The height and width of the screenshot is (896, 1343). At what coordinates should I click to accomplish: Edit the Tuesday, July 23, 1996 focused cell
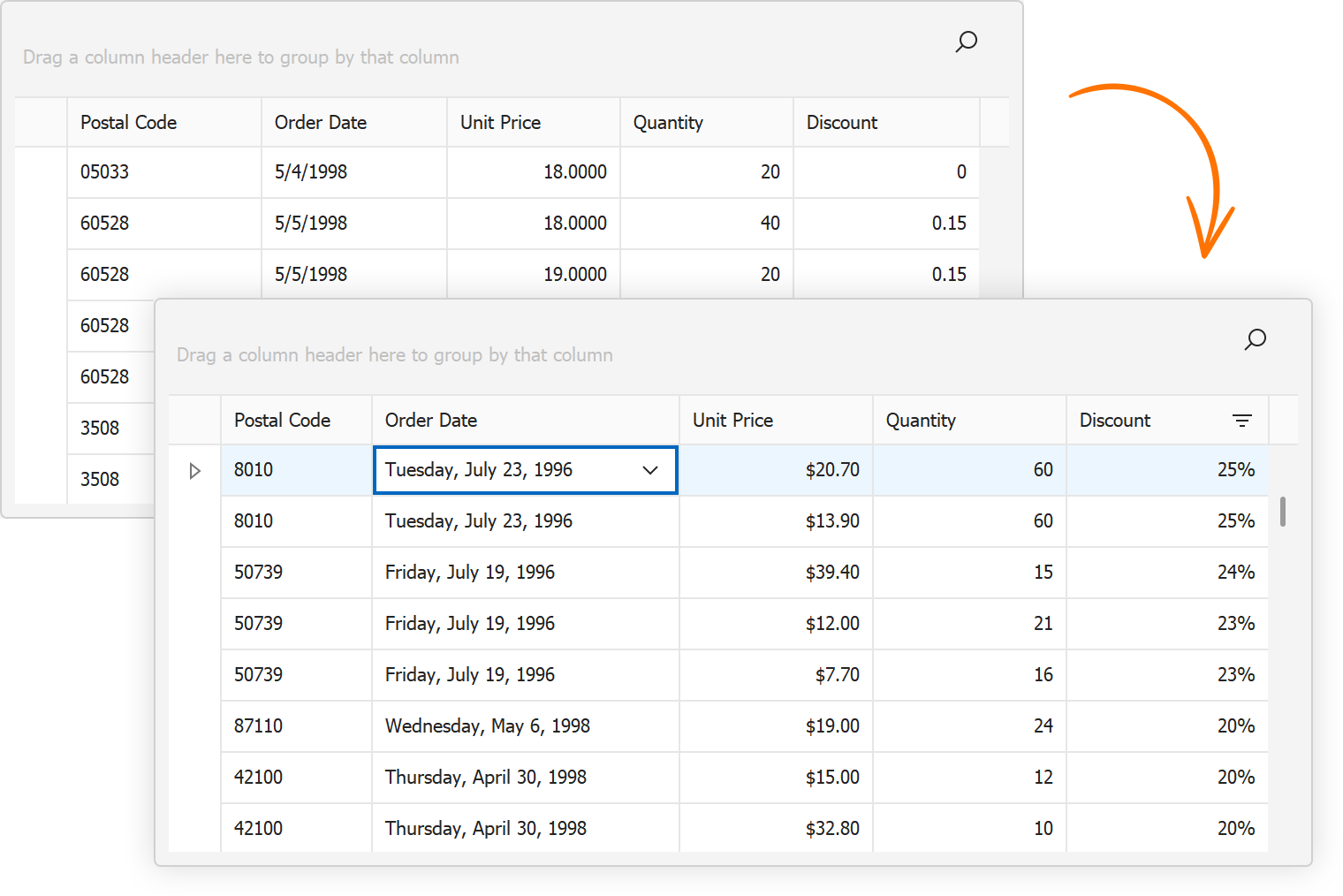pos(479,470)
